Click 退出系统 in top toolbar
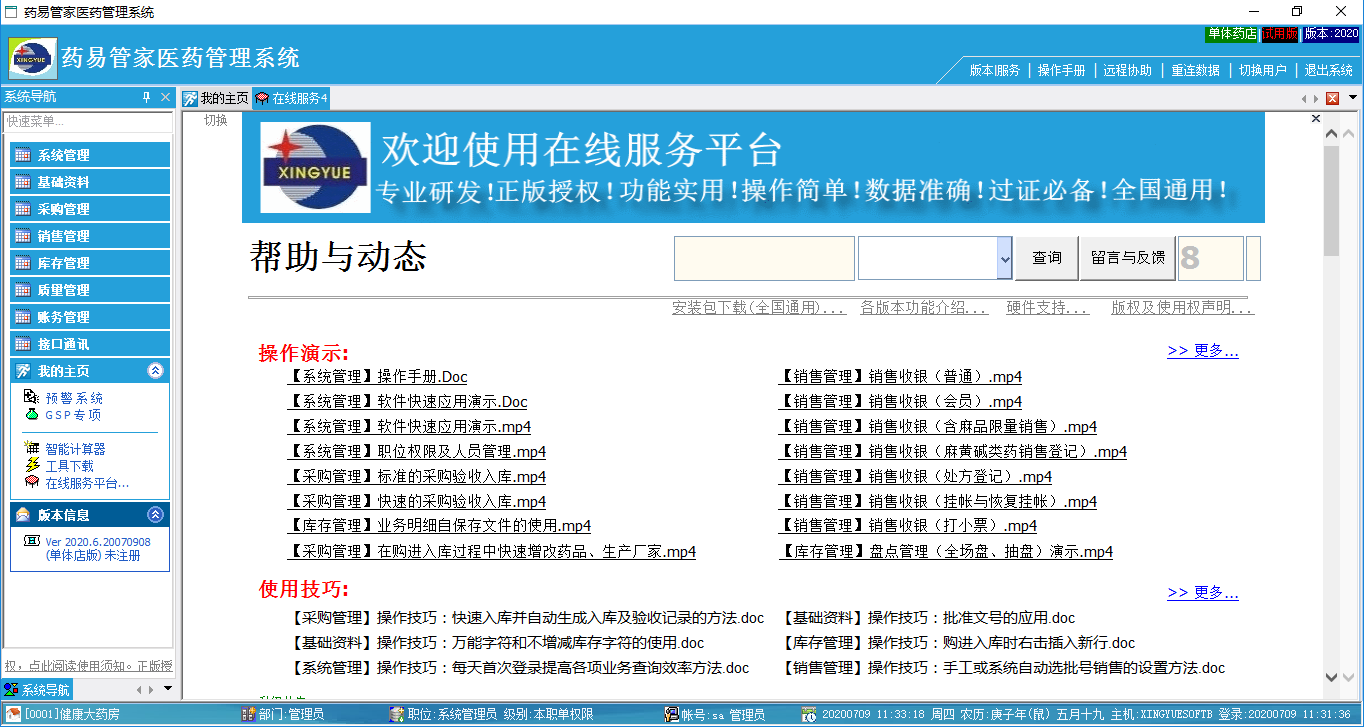 (x=1328, y=71)
